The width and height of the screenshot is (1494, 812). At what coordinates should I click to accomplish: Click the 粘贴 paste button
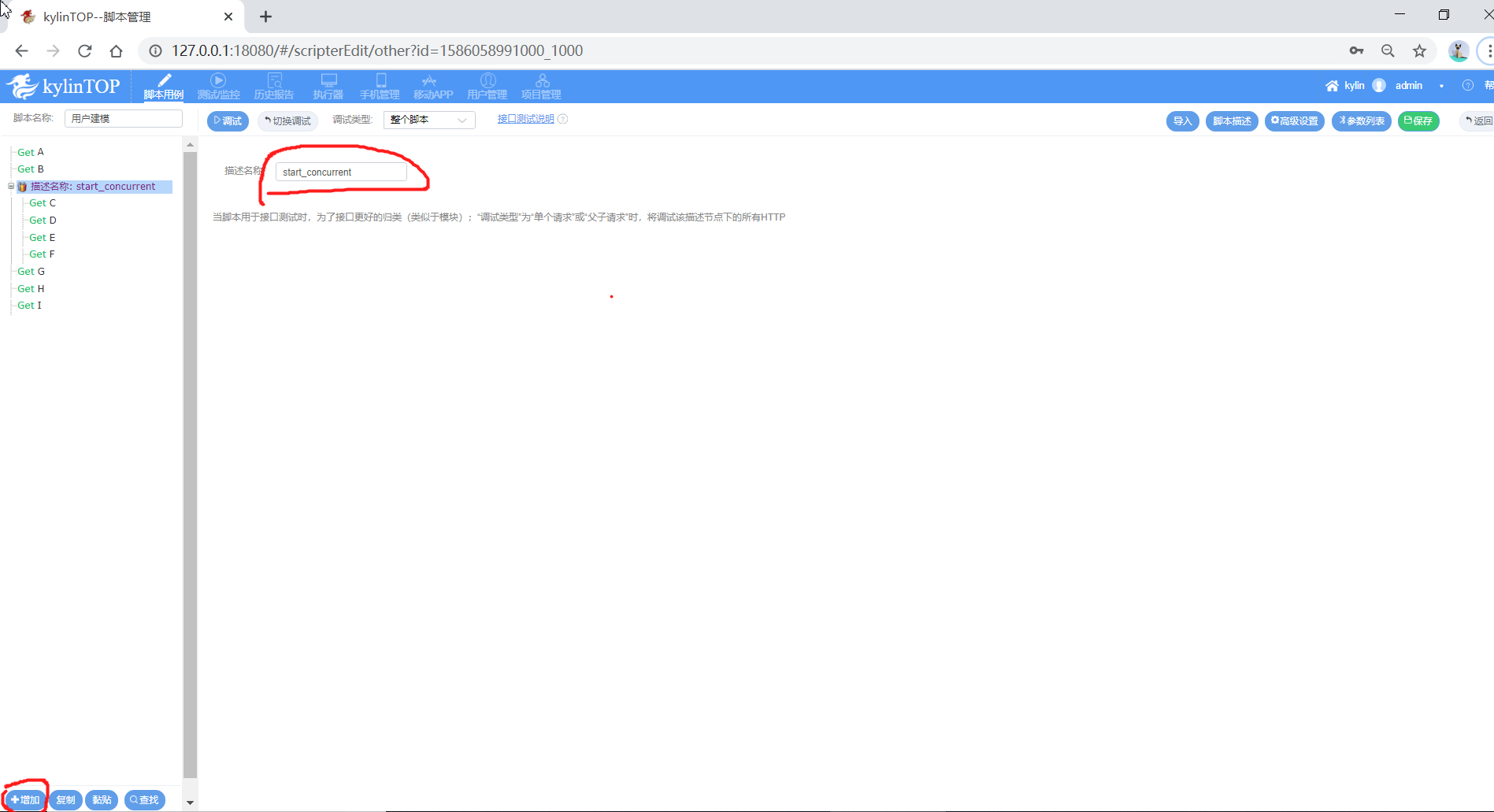pyautogui.click(x=102, y=799)
